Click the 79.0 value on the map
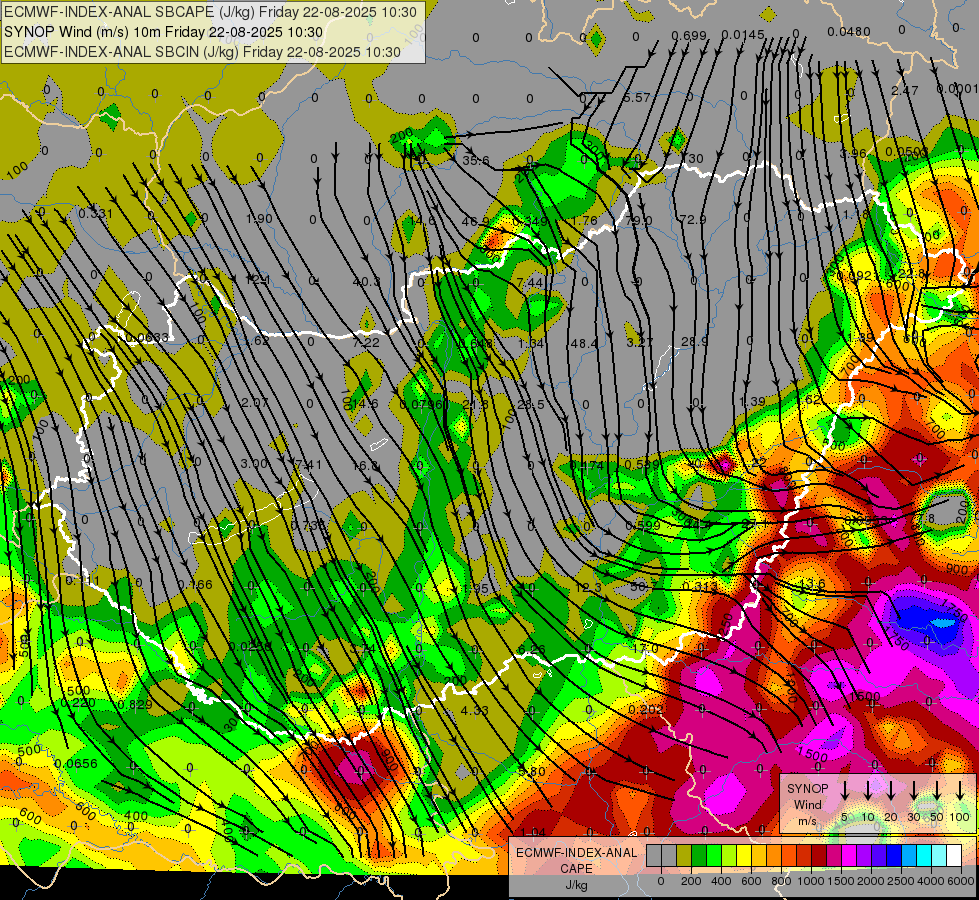The width and height of the screenshot is (979, 900). tap(639, 220)
